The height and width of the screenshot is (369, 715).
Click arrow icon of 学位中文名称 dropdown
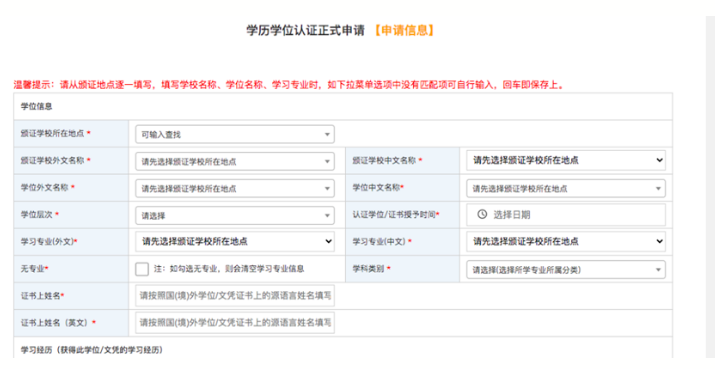click(x=658, y=188)
